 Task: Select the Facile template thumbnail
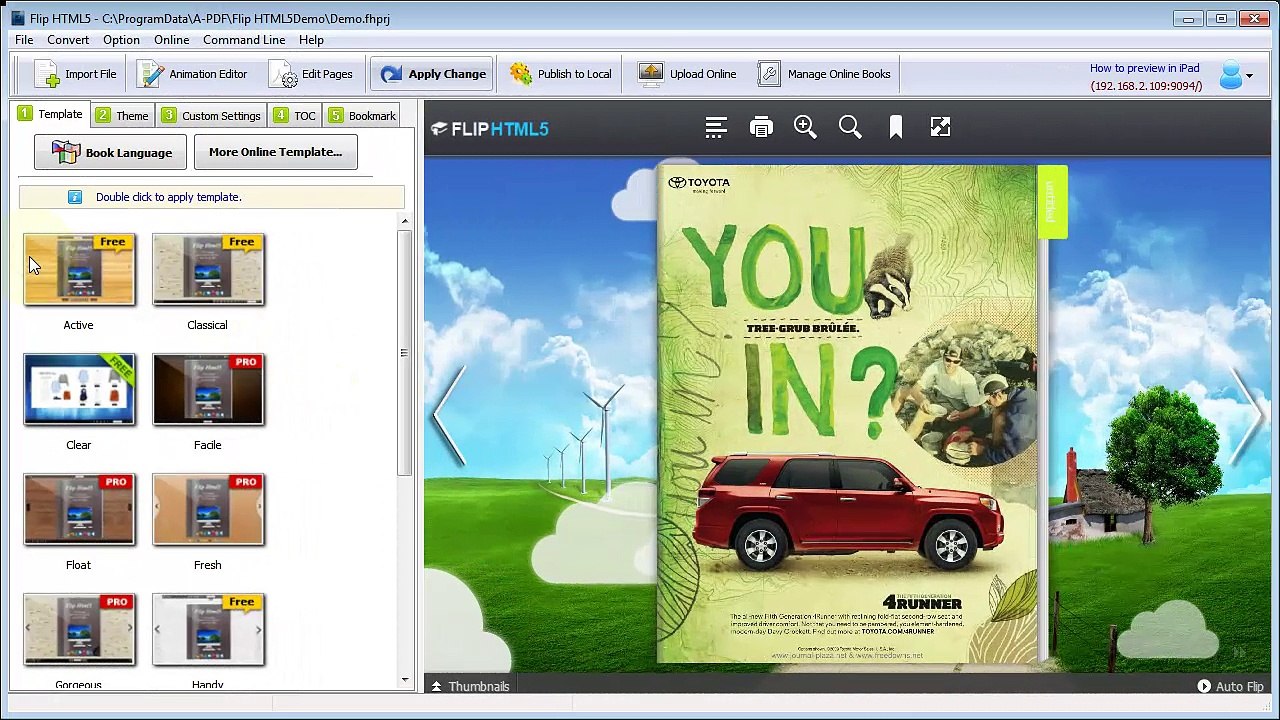click(x=208, y=390)
